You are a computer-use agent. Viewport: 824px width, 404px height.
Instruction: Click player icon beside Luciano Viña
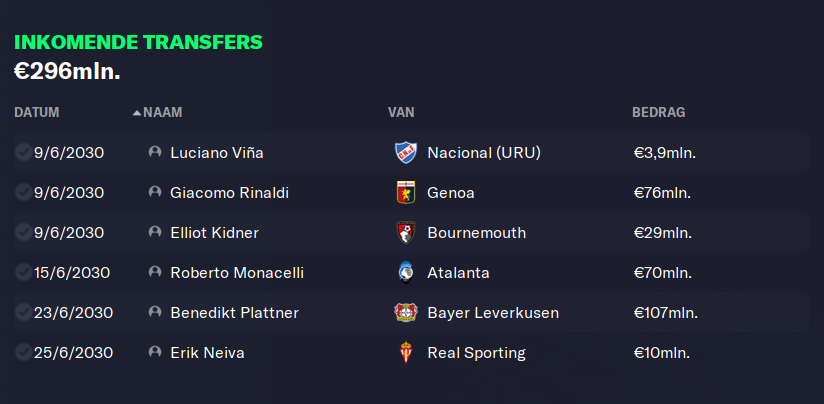click(154, 152)
